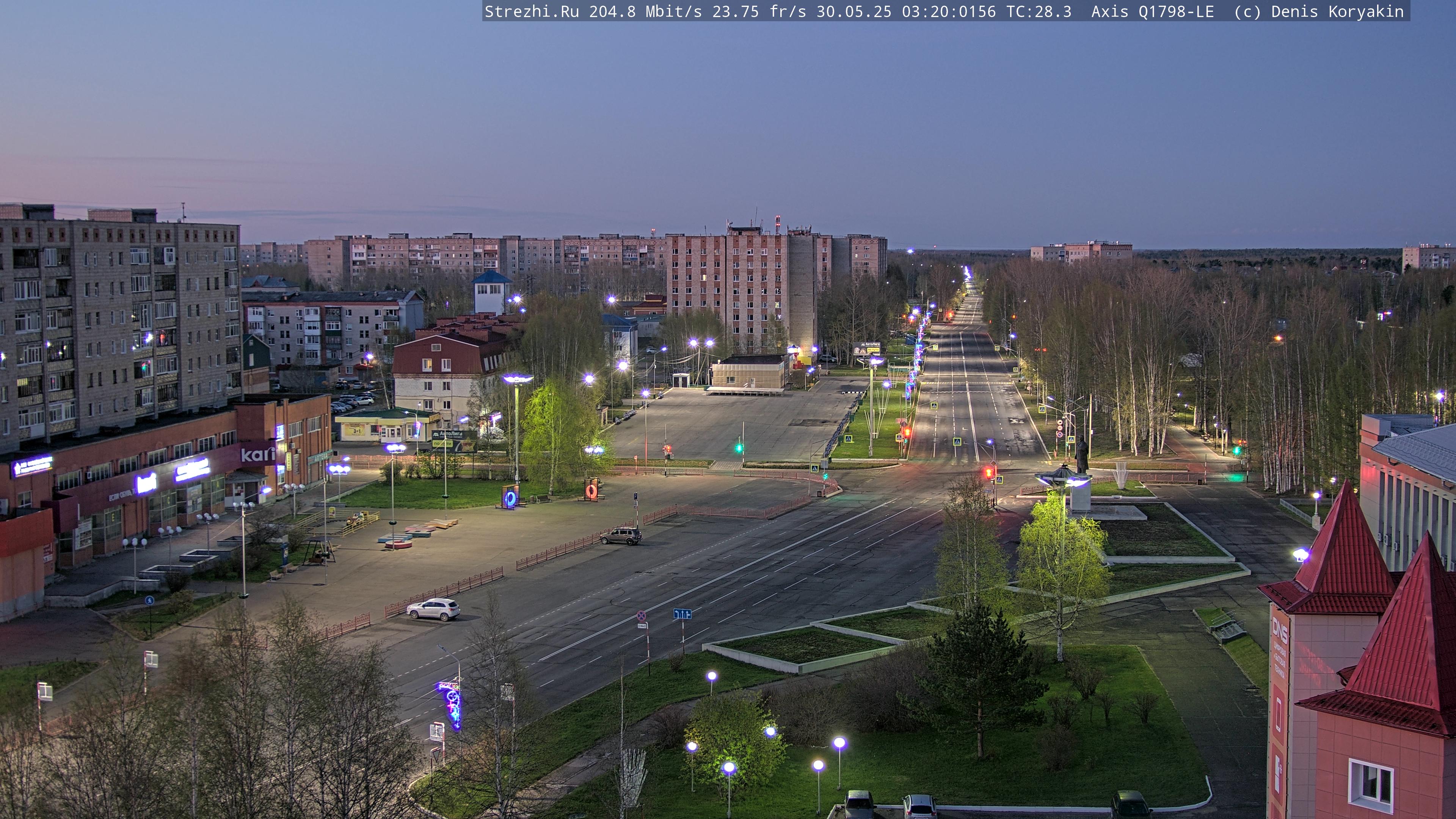Click the "03:20:0156" time stamp
This screenshot has width=1456, height=819.
pyautogui.click(x=949, y=12)
